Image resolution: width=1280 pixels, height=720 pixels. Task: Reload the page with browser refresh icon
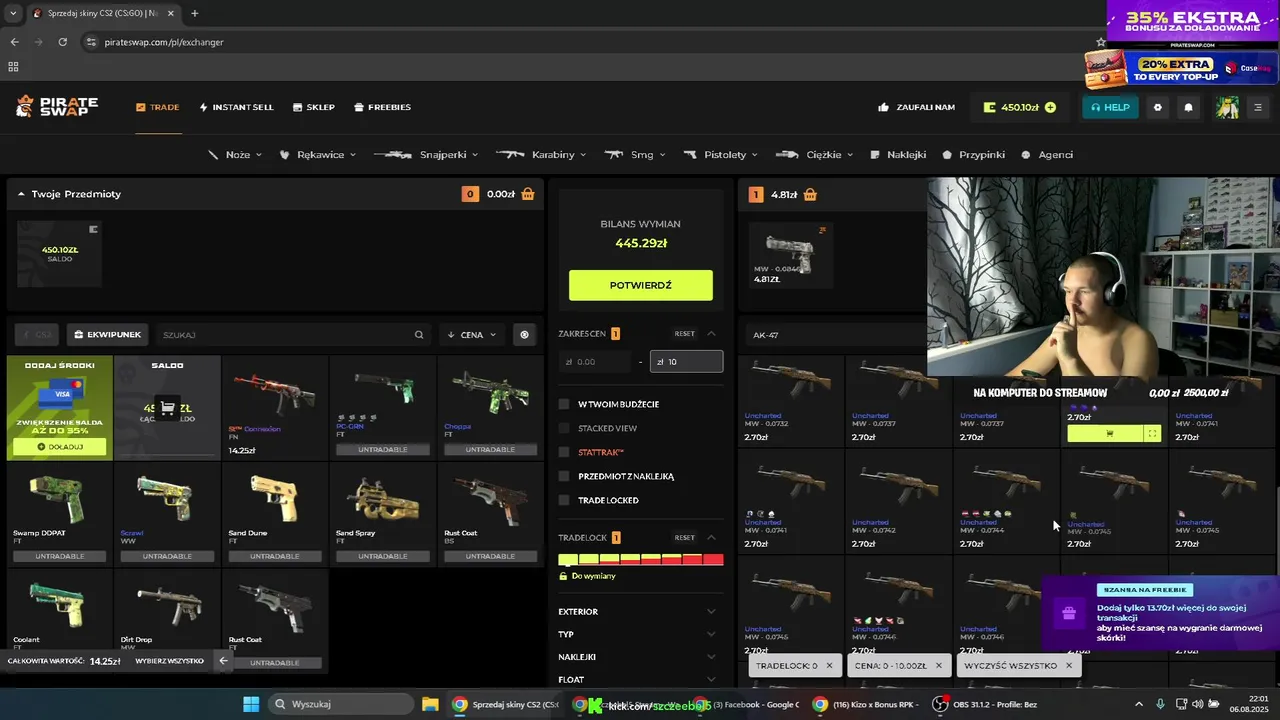(x=63, y=42)
